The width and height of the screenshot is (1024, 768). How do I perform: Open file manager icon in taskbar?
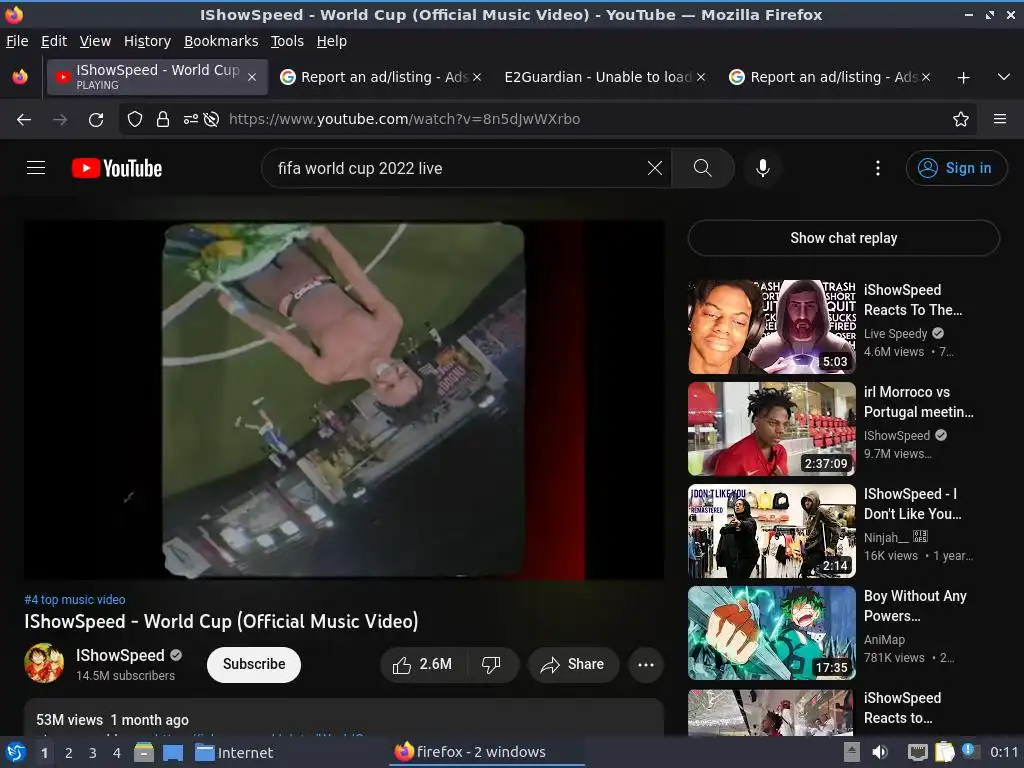coord(144,752)
